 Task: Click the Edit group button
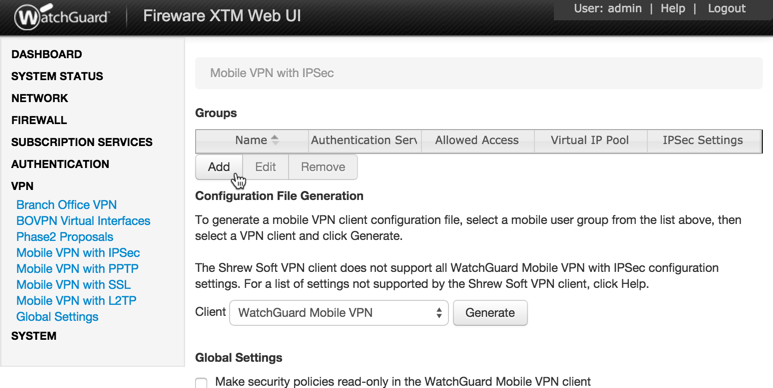tap(265, 167)
